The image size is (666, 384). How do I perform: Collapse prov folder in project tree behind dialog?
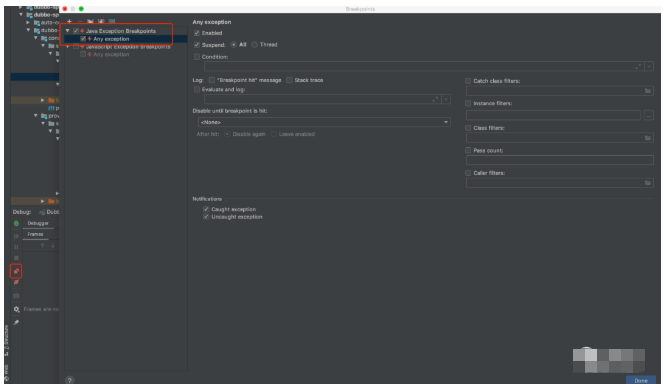[36, 116]
